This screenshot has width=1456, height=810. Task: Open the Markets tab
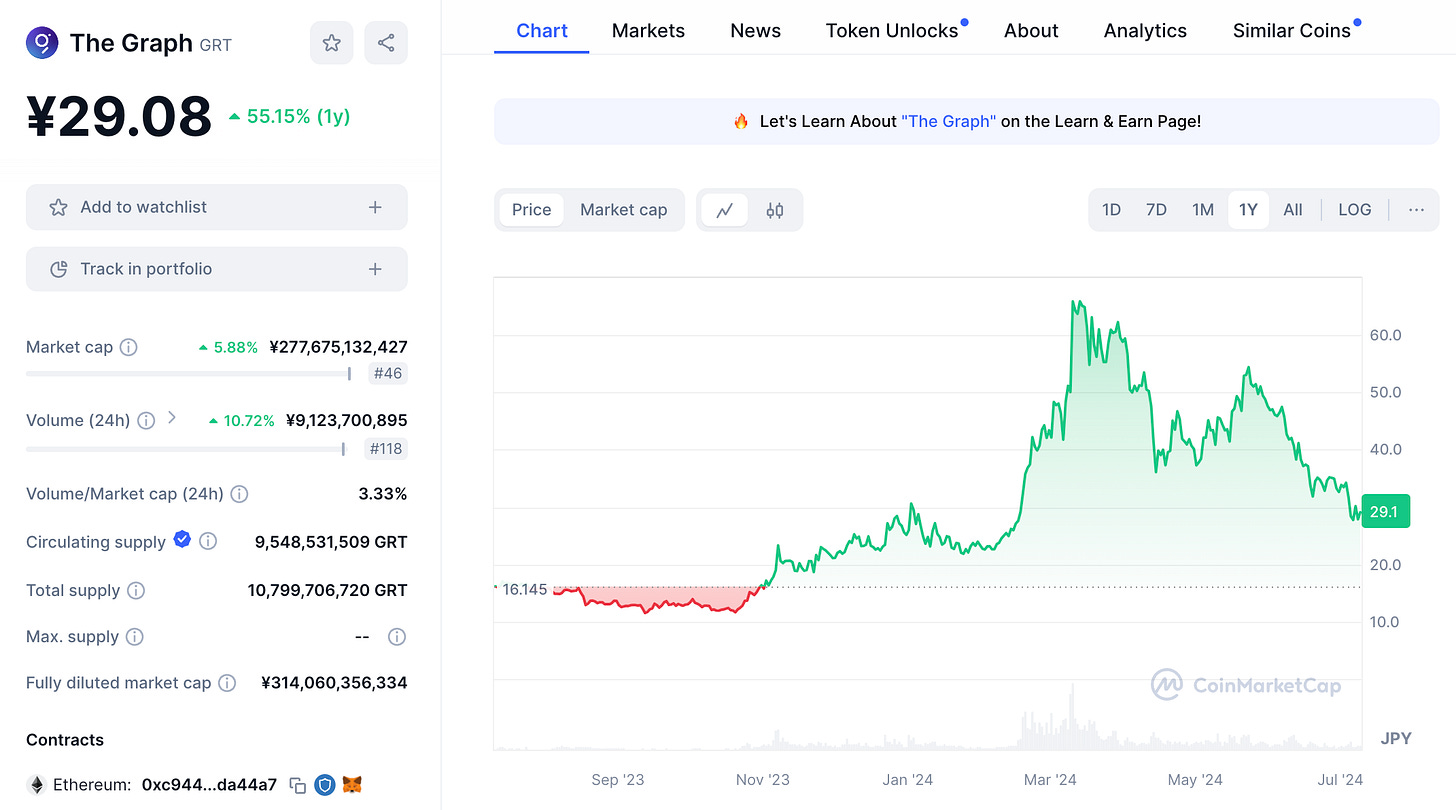(648, 31)
